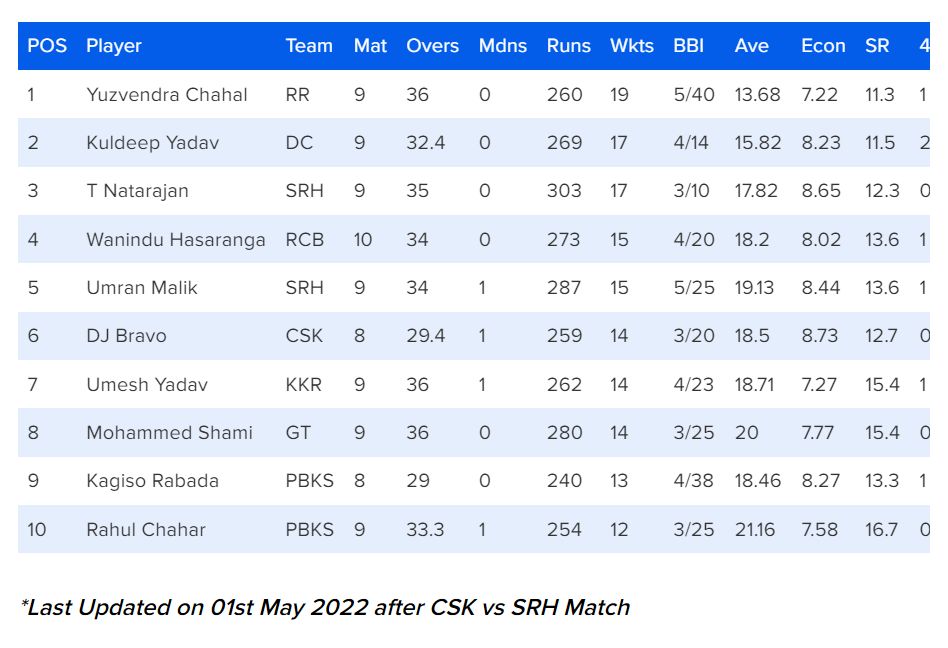Image resolution: width=948 pixels, height=648 pixels.
Task: Click Umran Malik's name
Action: [142, 288]
